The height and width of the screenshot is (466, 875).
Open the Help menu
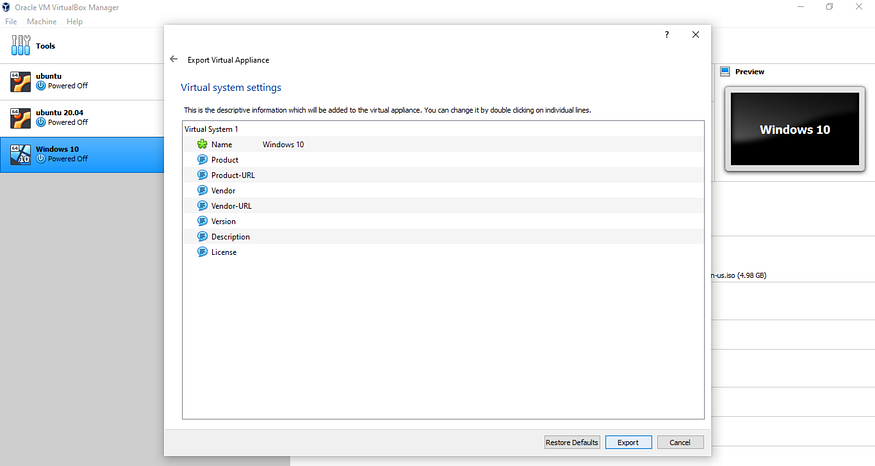click(74, 21)
